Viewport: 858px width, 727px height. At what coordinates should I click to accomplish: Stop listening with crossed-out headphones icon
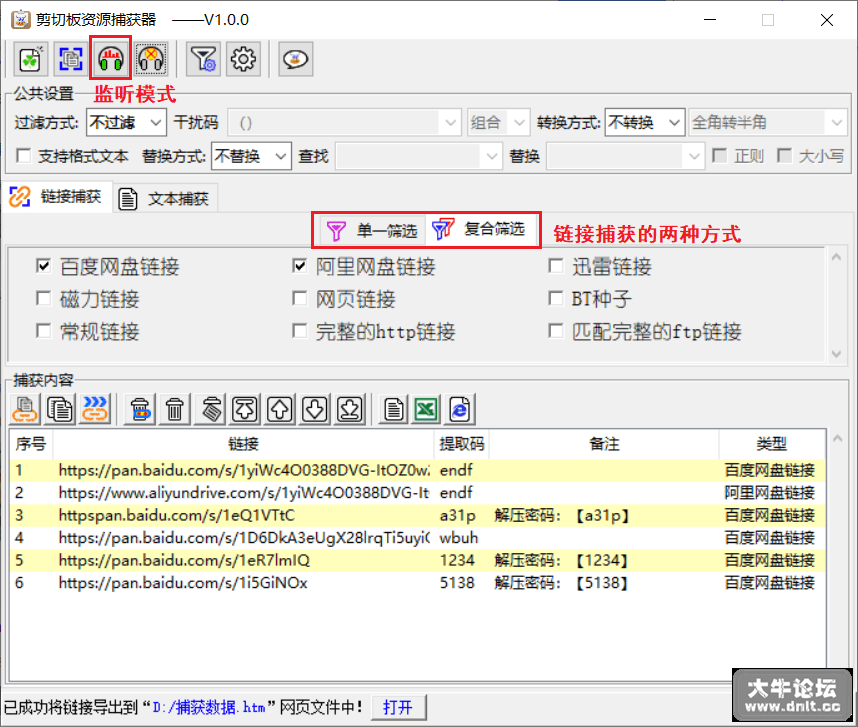151,59
